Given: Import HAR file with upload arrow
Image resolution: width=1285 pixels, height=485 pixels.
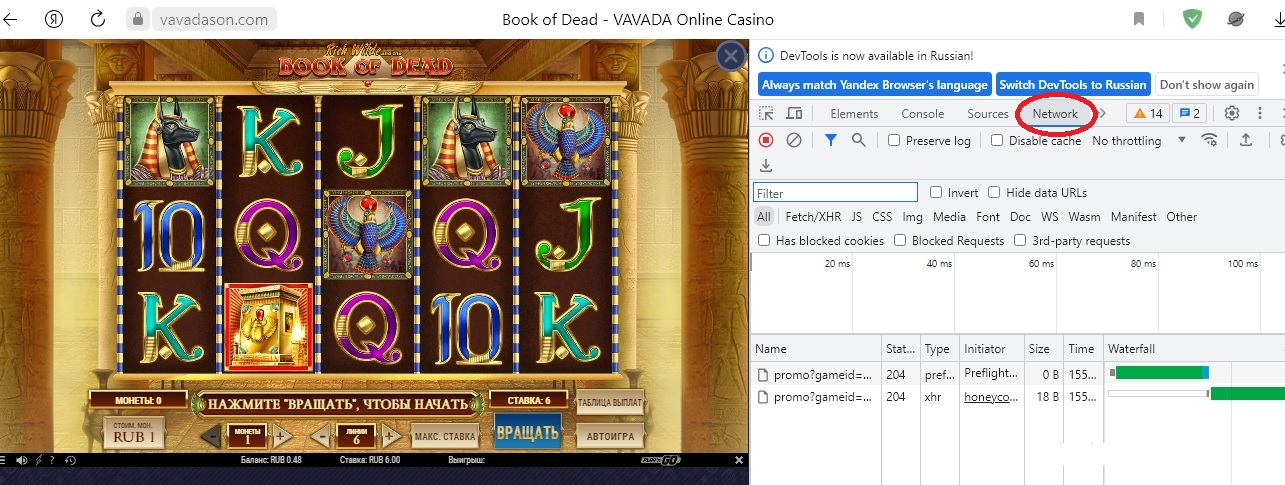Looking at the screenshot, I should click(1246, 141).
